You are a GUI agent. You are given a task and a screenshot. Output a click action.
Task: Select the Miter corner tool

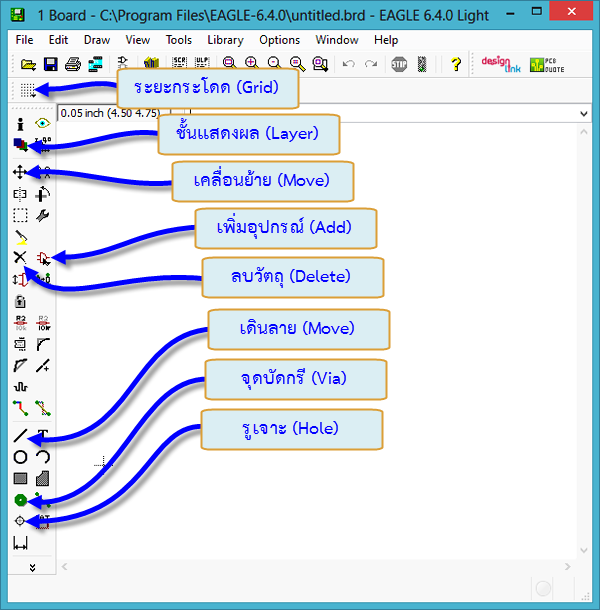click(x=43, y=344)
